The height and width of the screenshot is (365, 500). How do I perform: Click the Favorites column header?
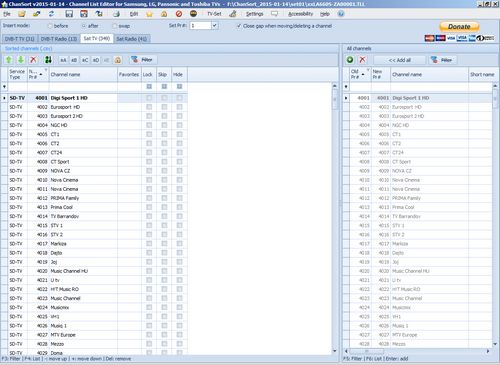coord(129,74)
